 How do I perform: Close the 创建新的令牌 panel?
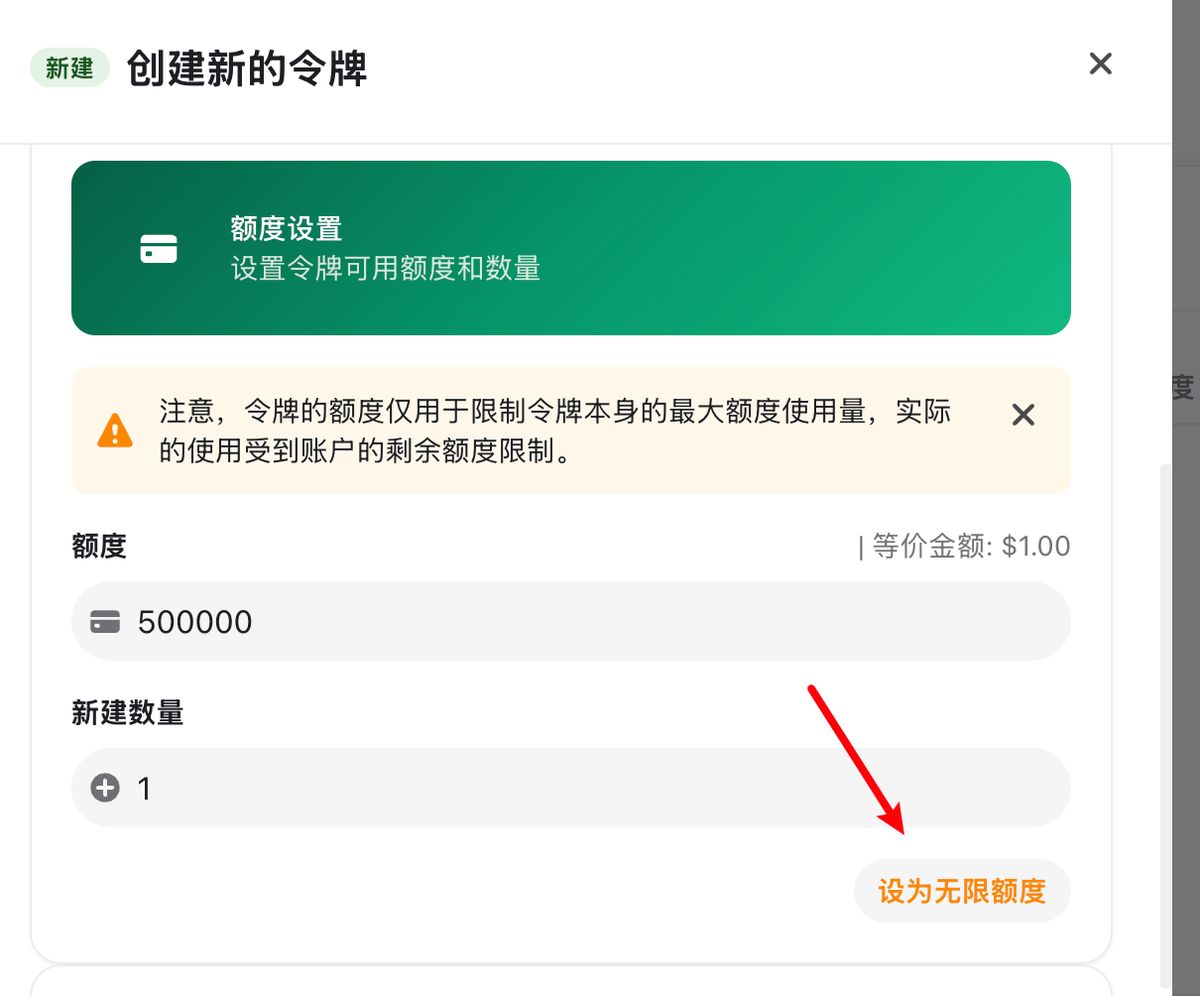[1100, 64]
